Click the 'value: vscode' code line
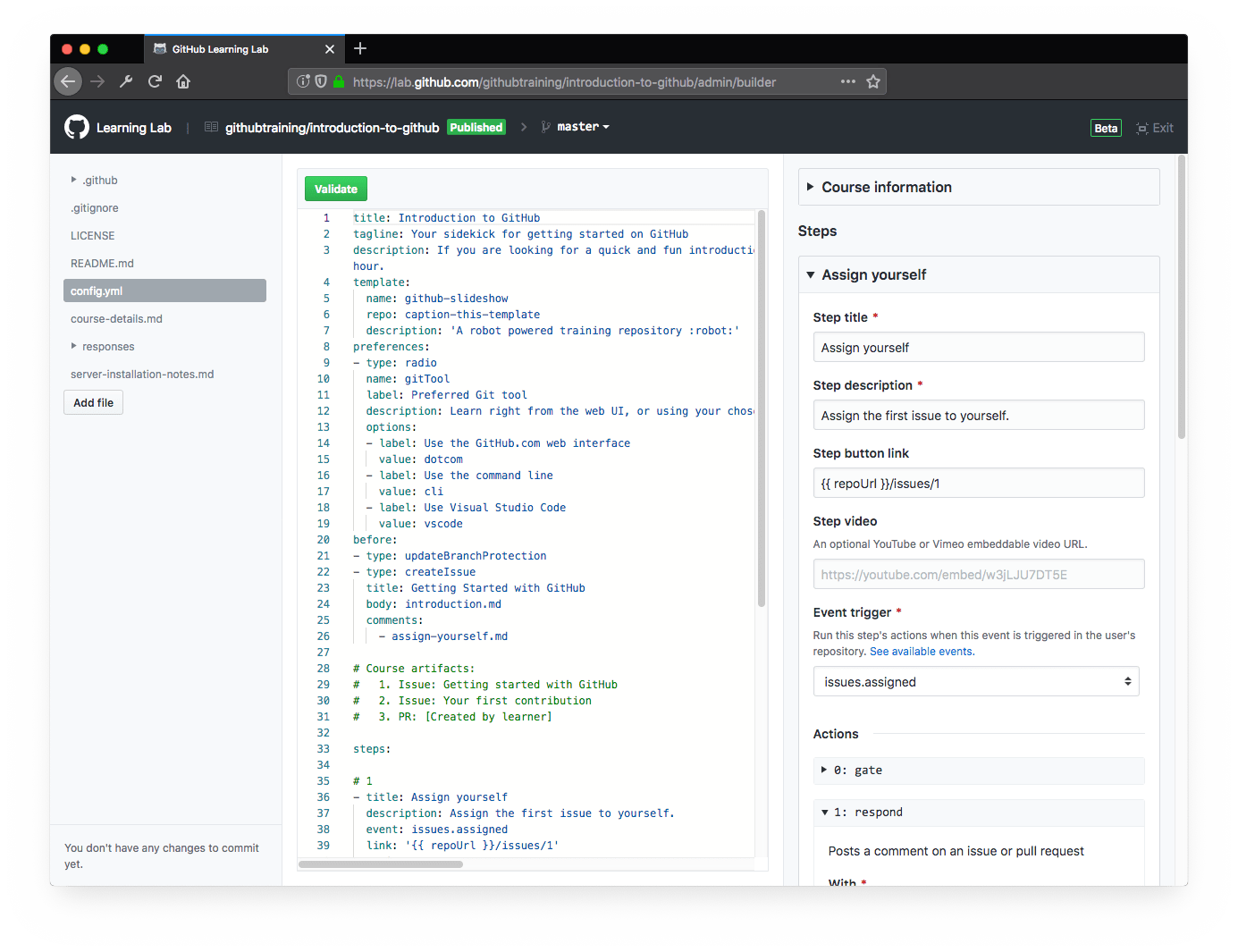The image size is (1238, 952). pos(420,523)
